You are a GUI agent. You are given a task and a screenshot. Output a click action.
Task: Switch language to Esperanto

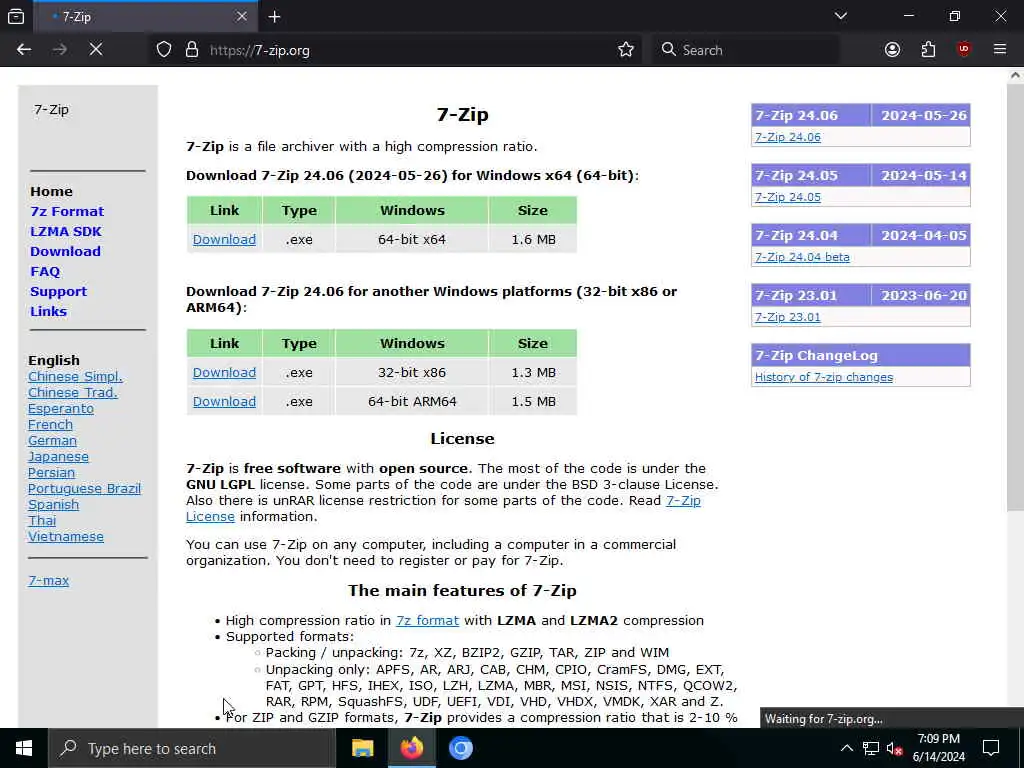[x=61, y=409]
